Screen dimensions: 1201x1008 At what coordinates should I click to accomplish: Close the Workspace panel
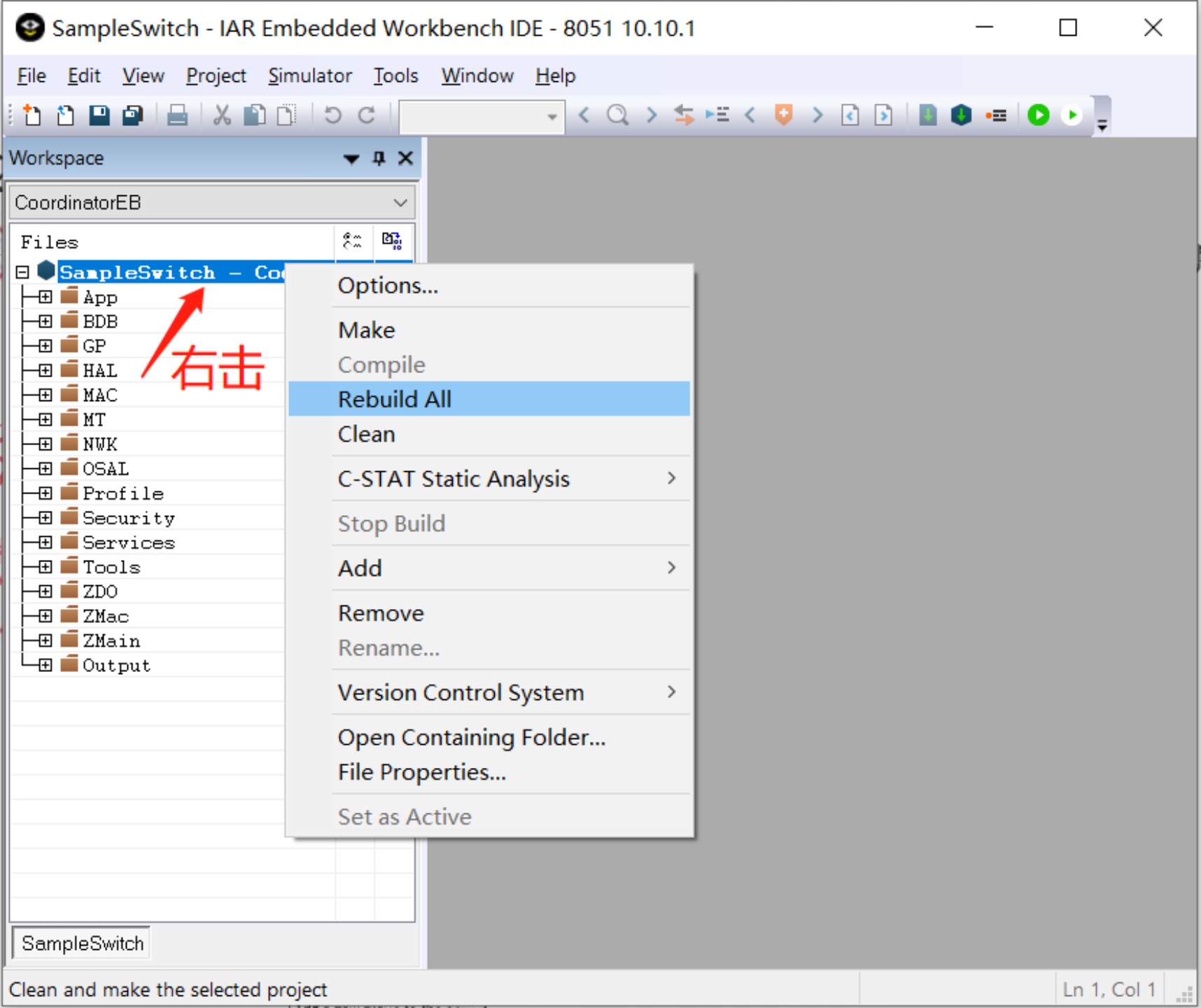point(405,158)
